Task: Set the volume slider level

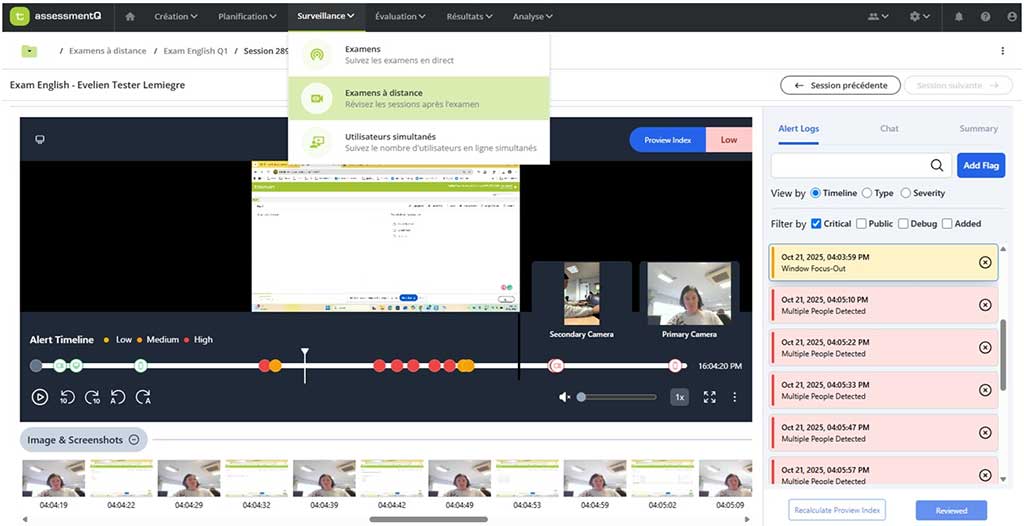Action: pos(617,397)
